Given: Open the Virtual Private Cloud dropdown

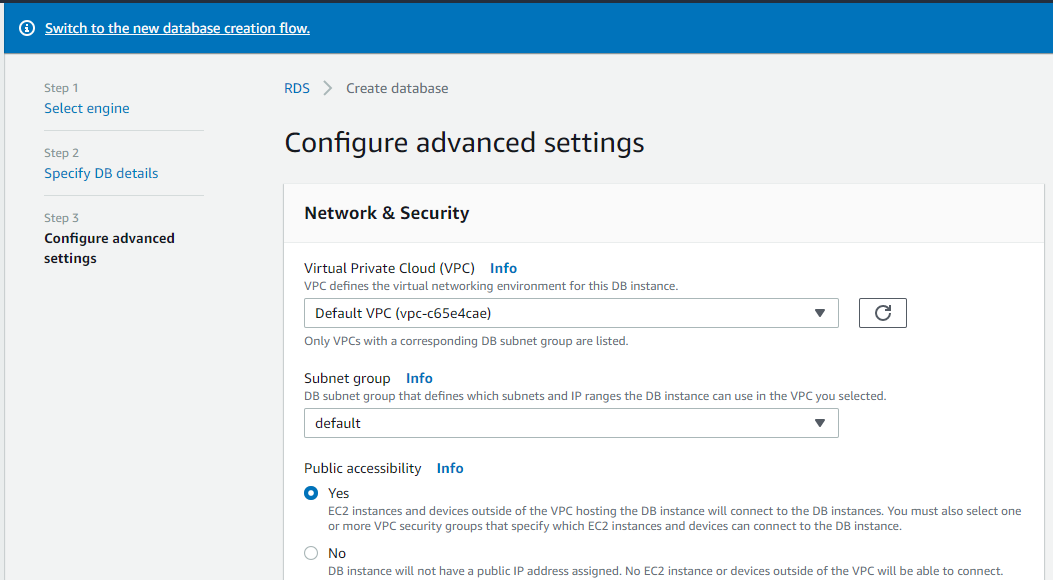Looking at the screenshot, I should [571, 313].
